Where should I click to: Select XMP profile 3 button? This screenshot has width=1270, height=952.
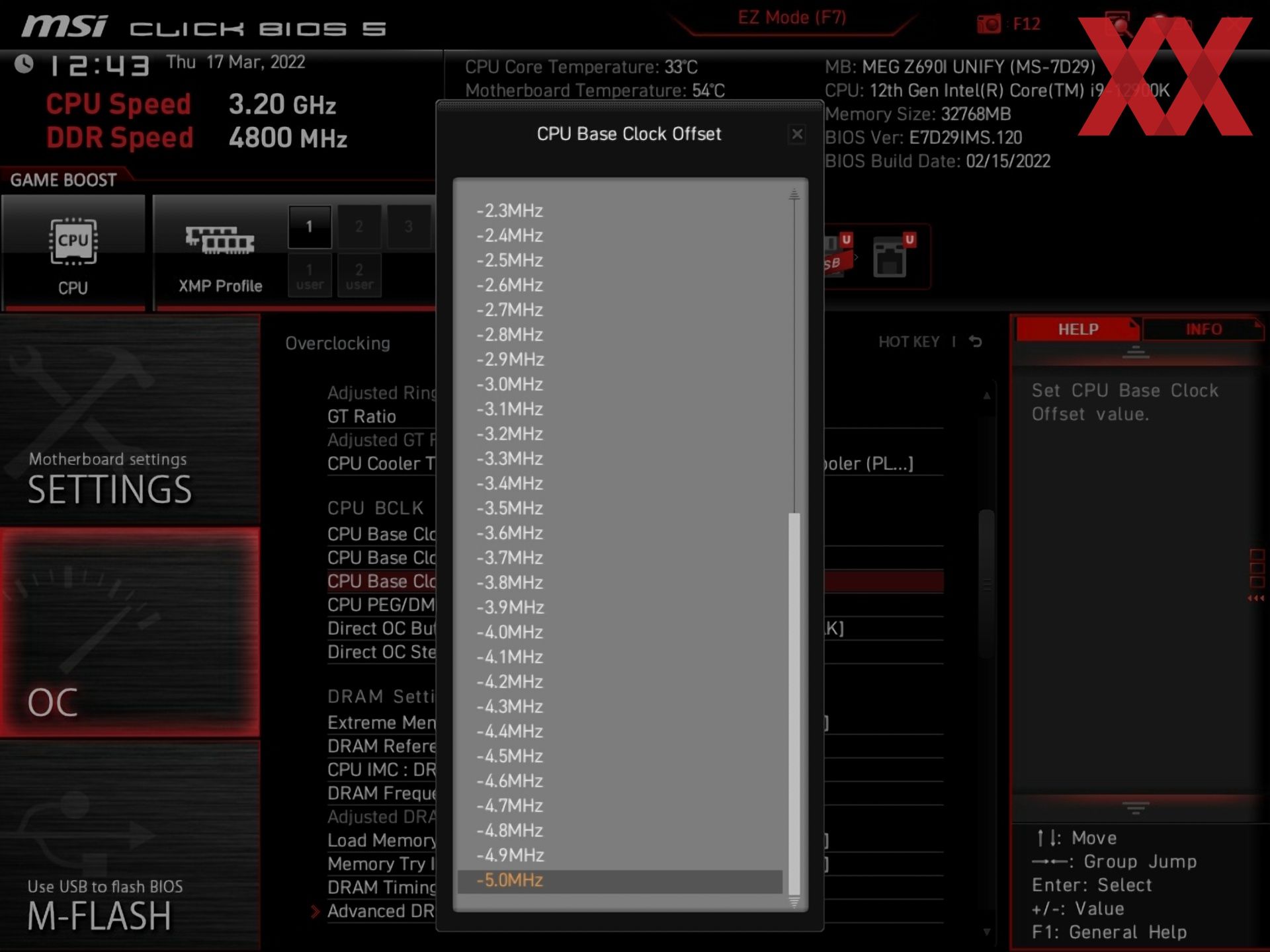tap(409, 227)
